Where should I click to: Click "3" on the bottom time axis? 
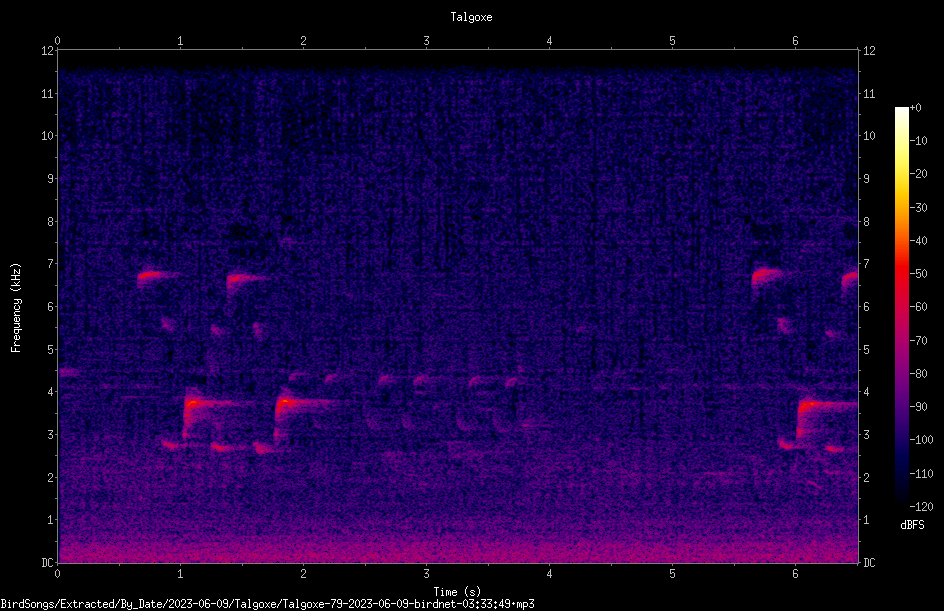coord(426,574)
